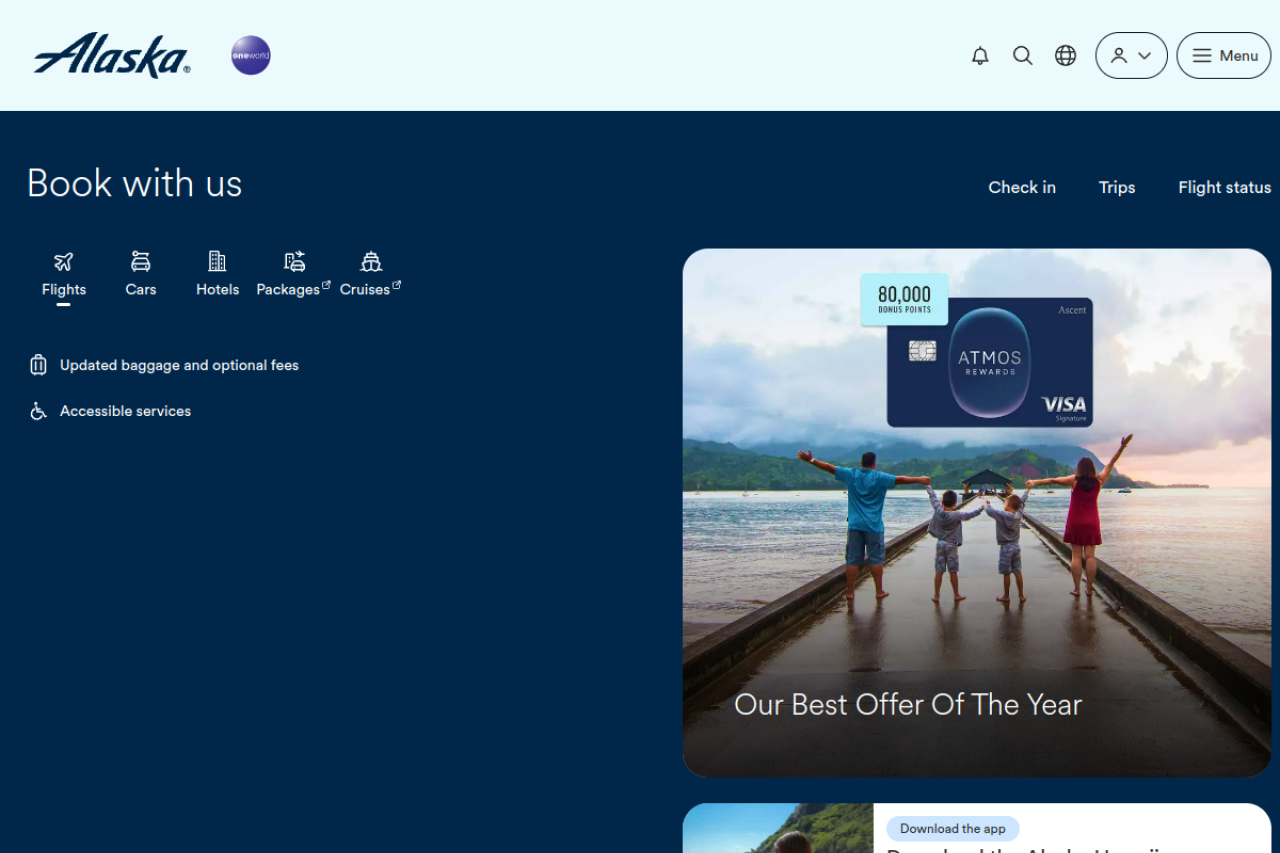The image size is (1280, 853).
Task: Open Updated baggage and optional fees
Action: 179,365
